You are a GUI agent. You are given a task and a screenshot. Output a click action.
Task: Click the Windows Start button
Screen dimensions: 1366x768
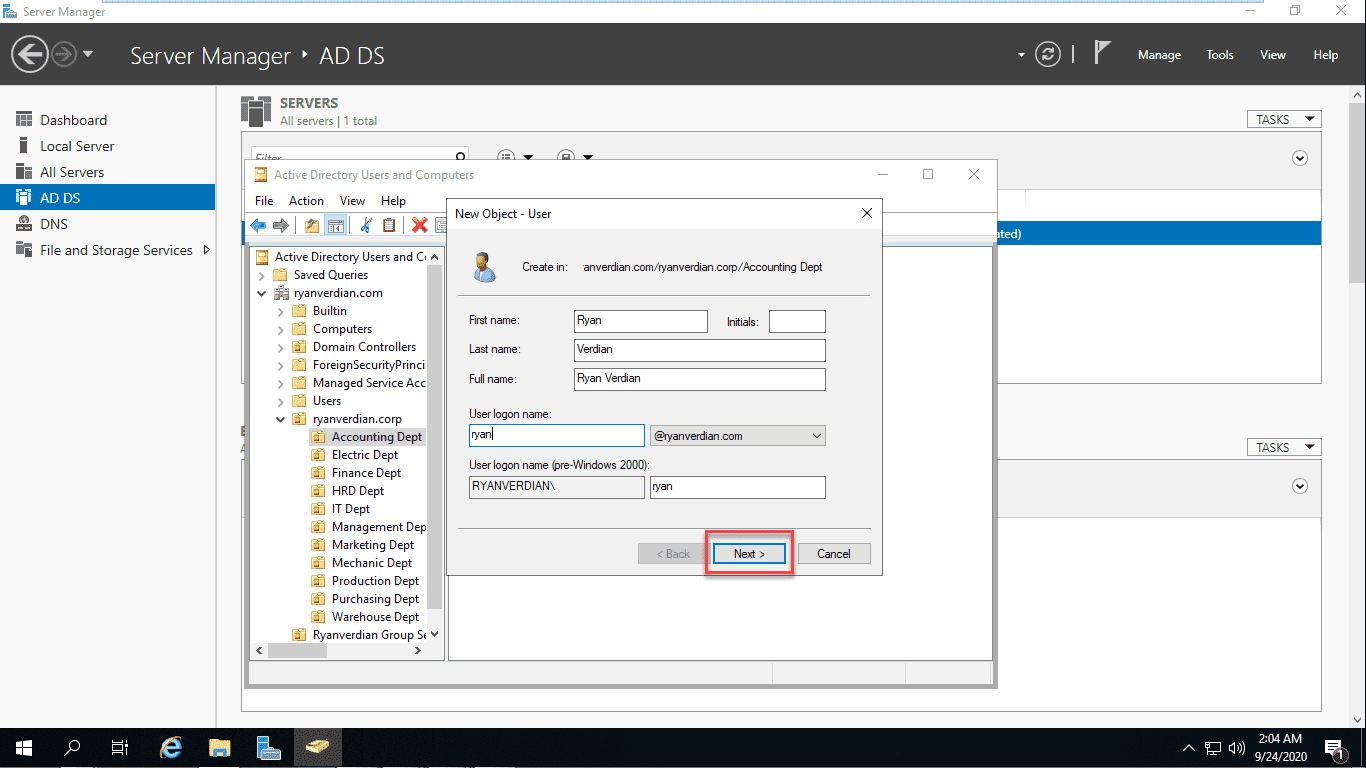[x=24, y=748]
